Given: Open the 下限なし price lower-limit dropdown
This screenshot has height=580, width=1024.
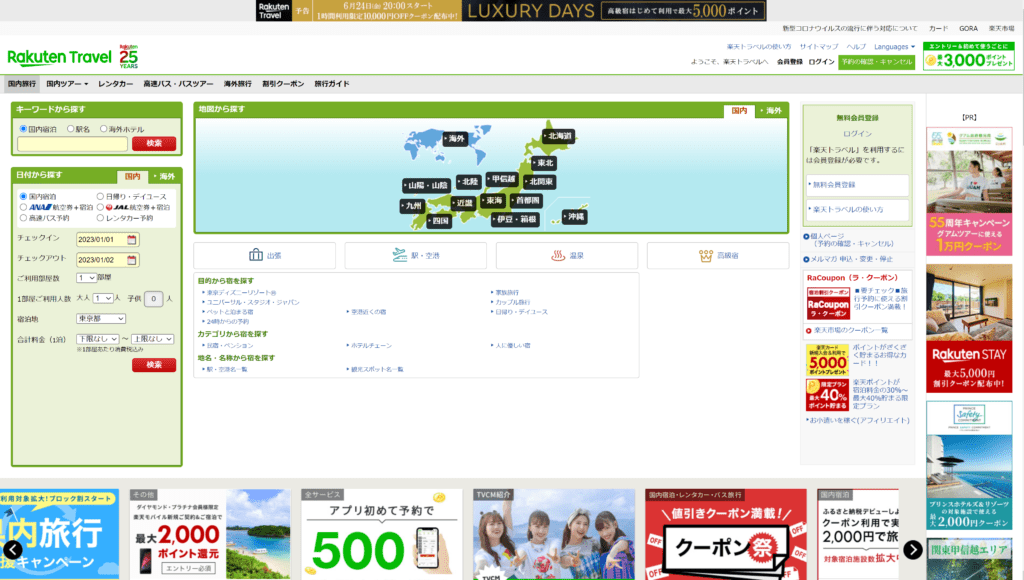Looking at the screenshot, I should 100,339.
